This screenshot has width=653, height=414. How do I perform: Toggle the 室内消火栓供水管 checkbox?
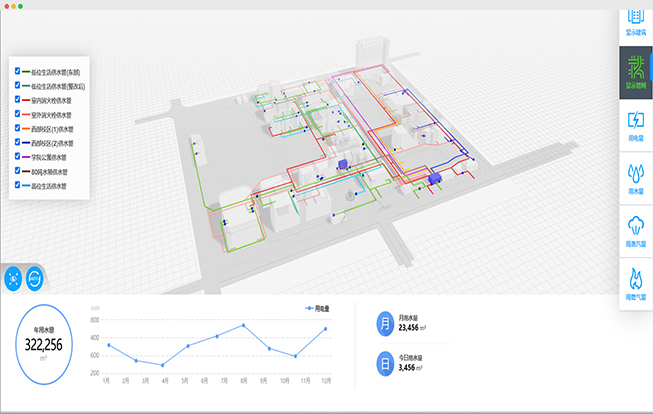[18, 100]
